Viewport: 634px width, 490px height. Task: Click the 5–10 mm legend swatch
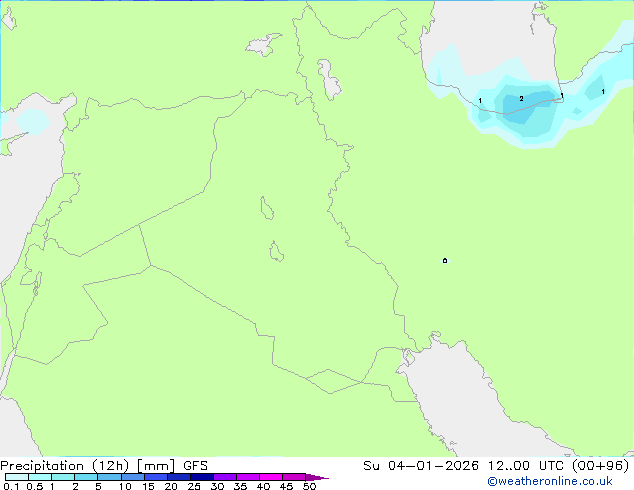pos(109,477)
